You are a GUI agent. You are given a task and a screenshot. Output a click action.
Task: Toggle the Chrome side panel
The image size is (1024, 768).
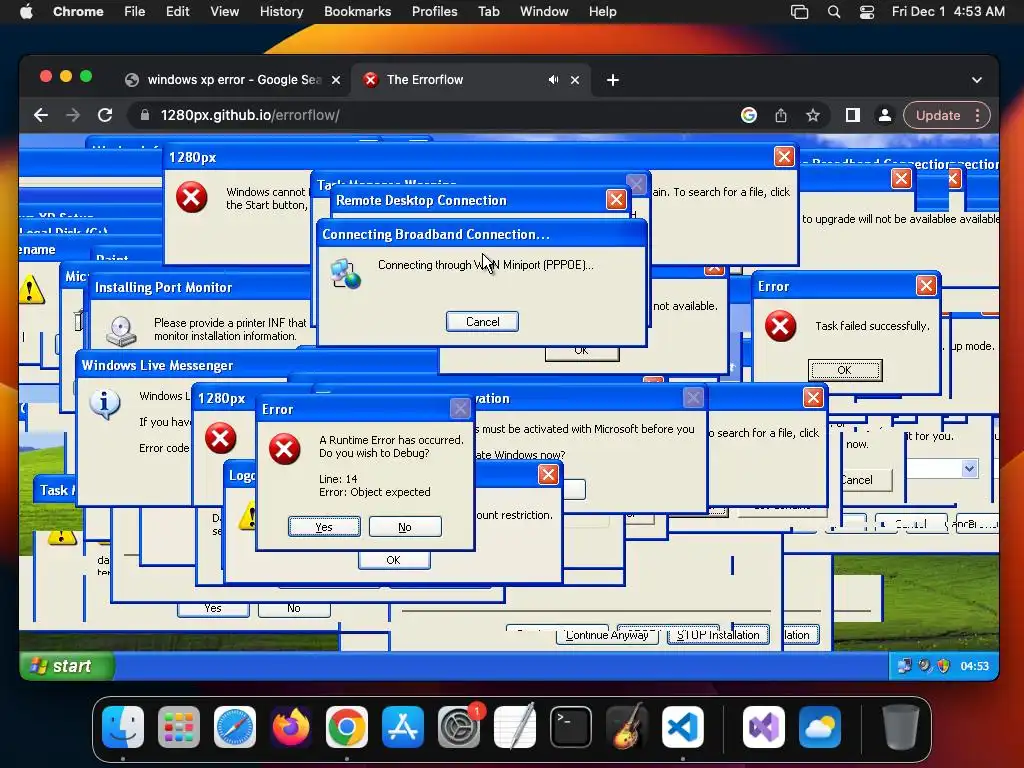pos(852,116)
